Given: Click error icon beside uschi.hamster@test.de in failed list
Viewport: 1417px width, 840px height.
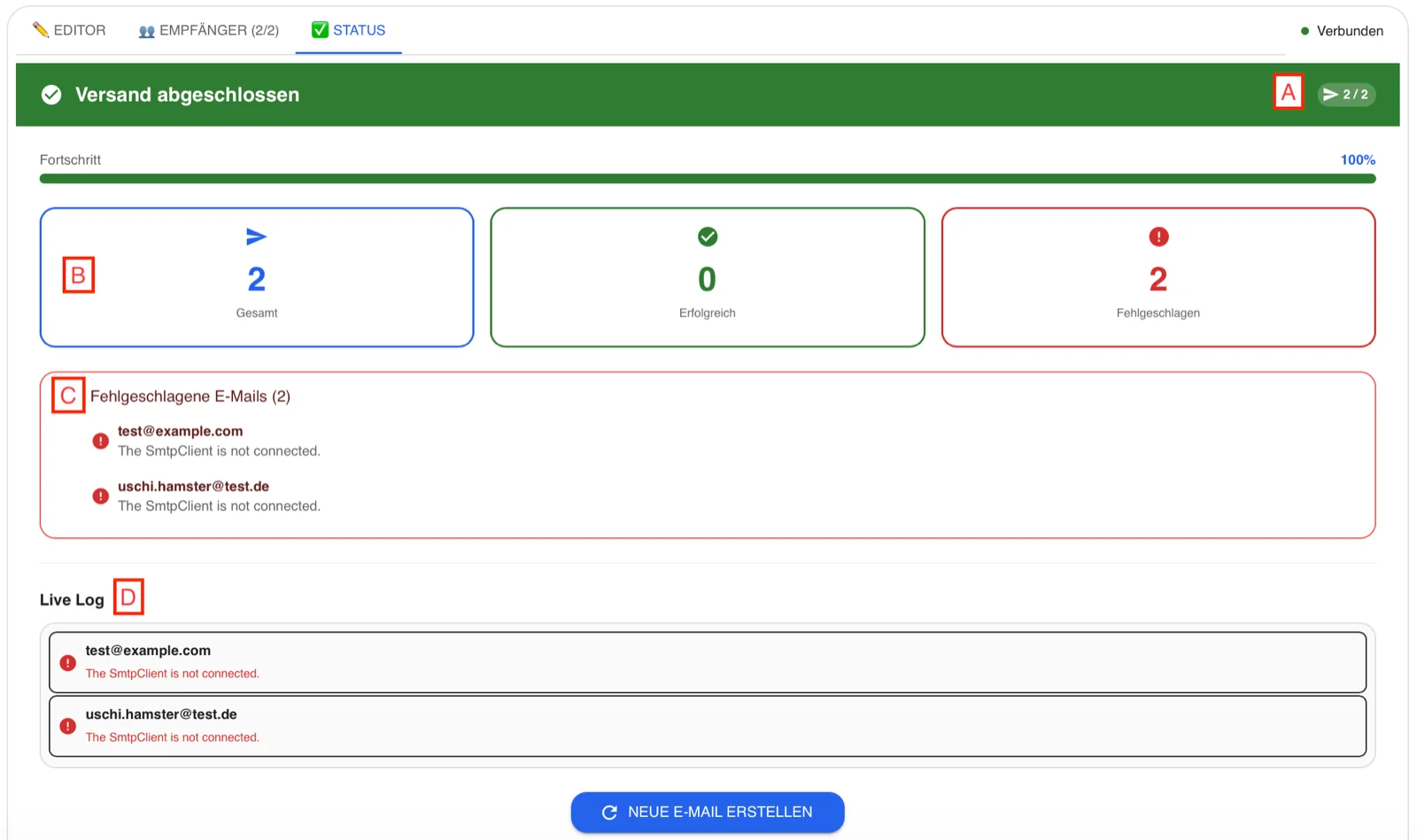Looking at the screenshot, I should pos(101,496).
